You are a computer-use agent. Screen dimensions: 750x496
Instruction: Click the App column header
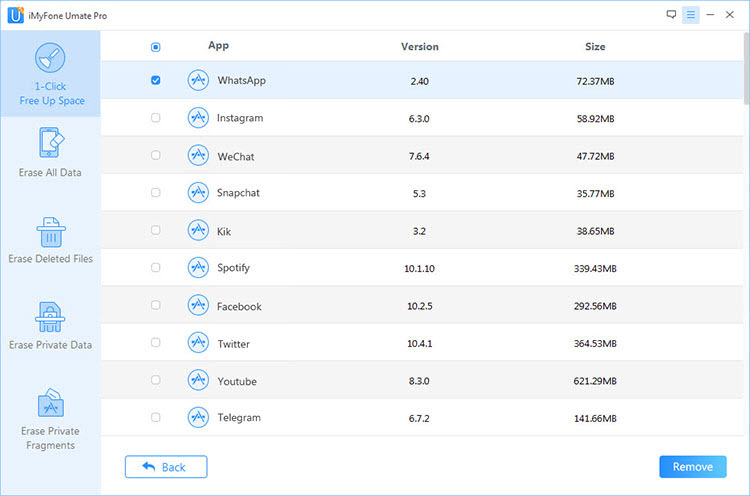click(x=219, y=45)
